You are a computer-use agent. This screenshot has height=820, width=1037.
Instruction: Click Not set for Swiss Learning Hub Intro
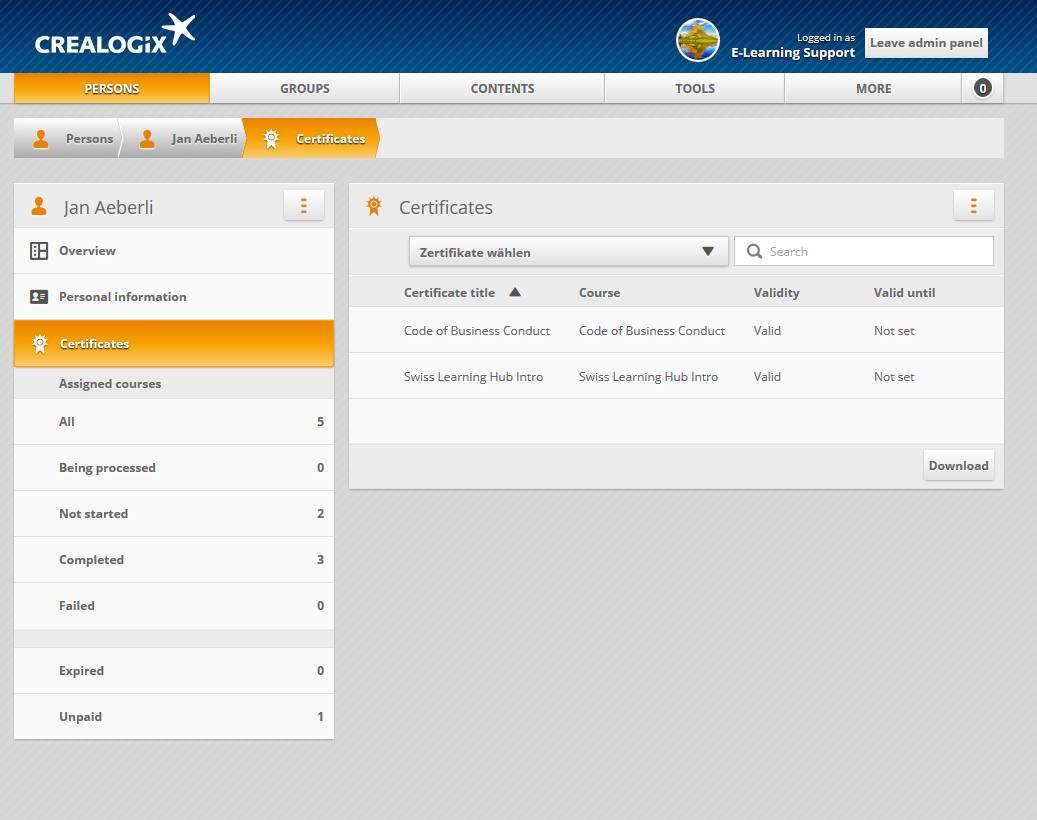pyautogui.click(x=894, y=377)
